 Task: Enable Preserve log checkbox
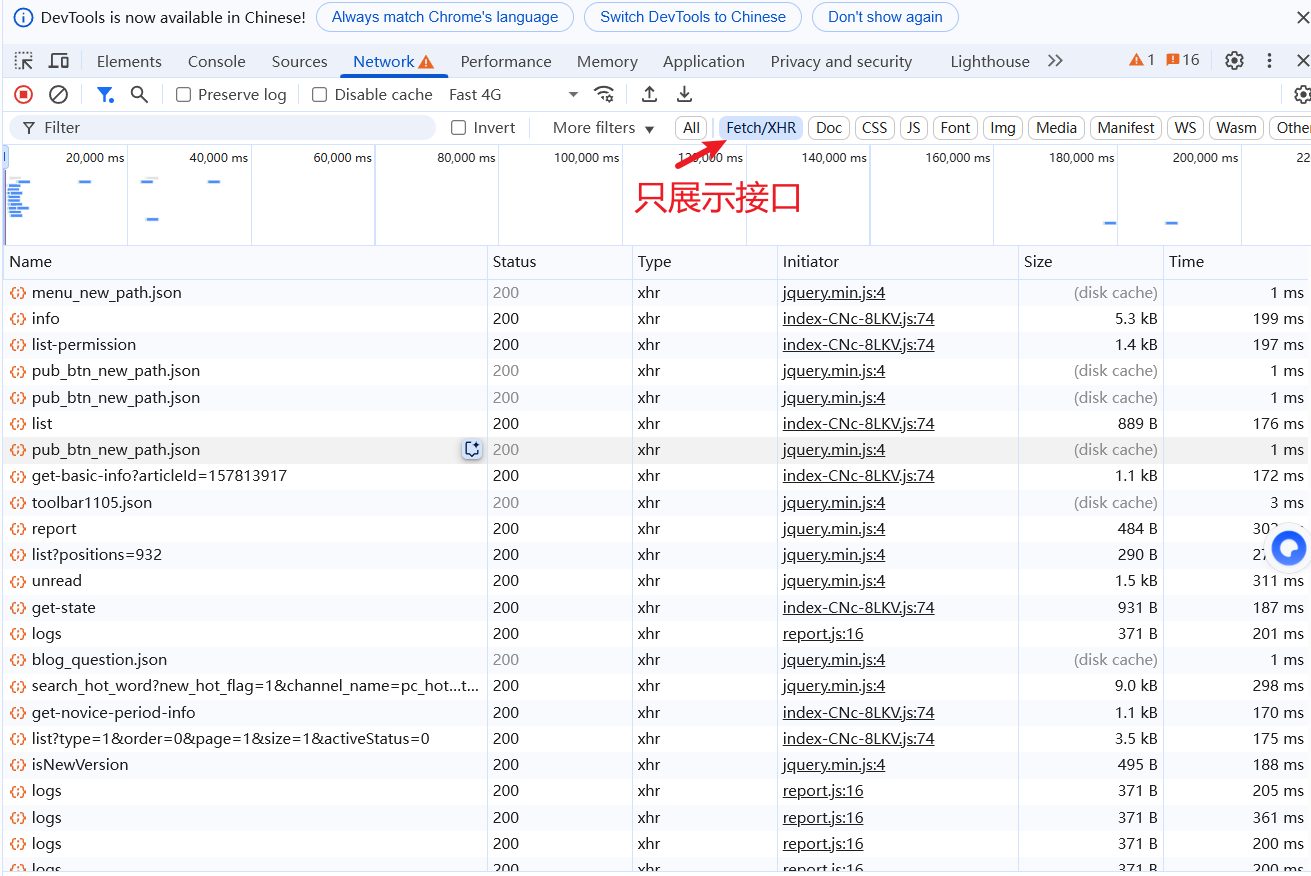[183, 95]
